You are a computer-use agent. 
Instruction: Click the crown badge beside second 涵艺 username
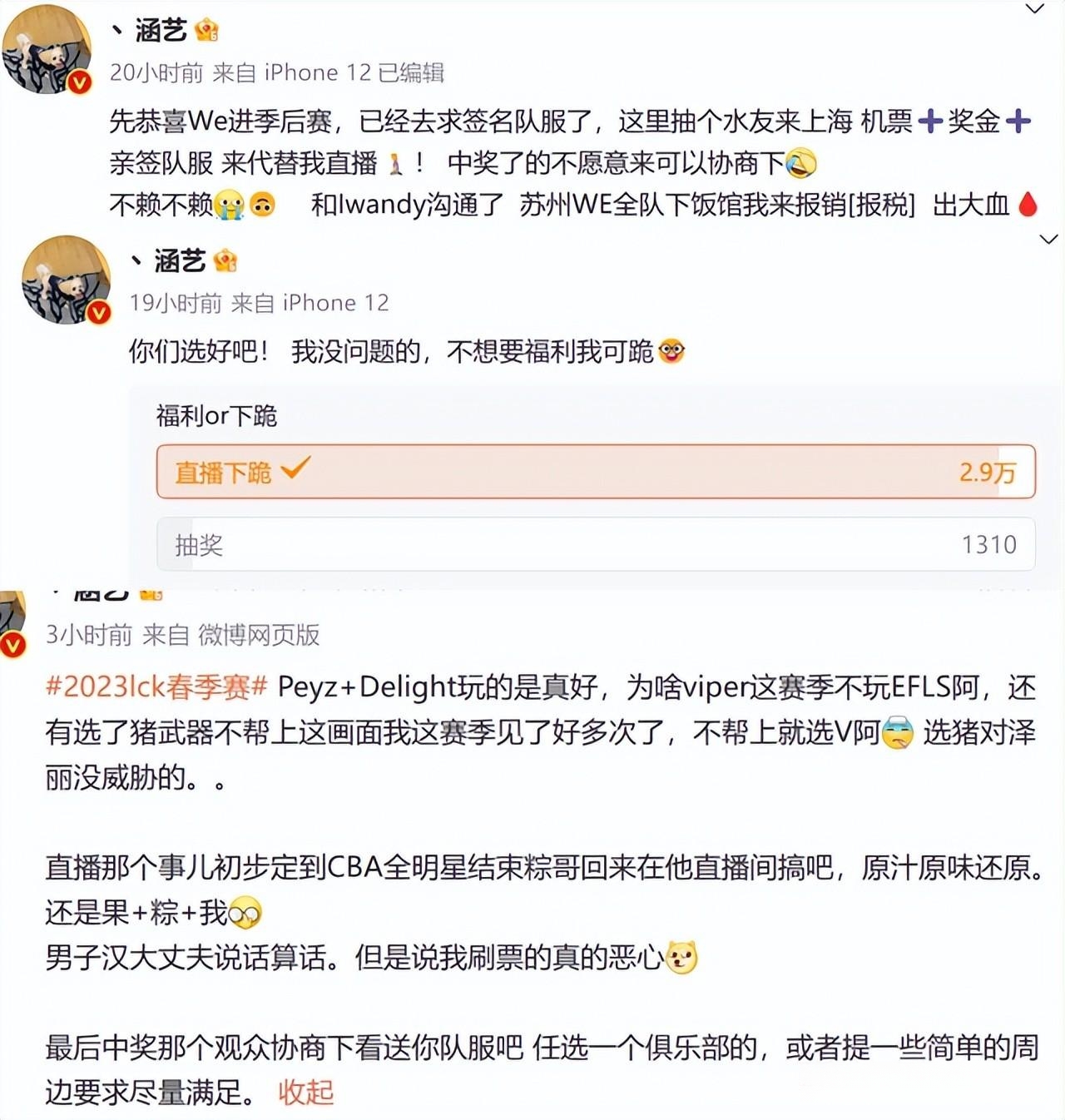(x=225, y=261)
